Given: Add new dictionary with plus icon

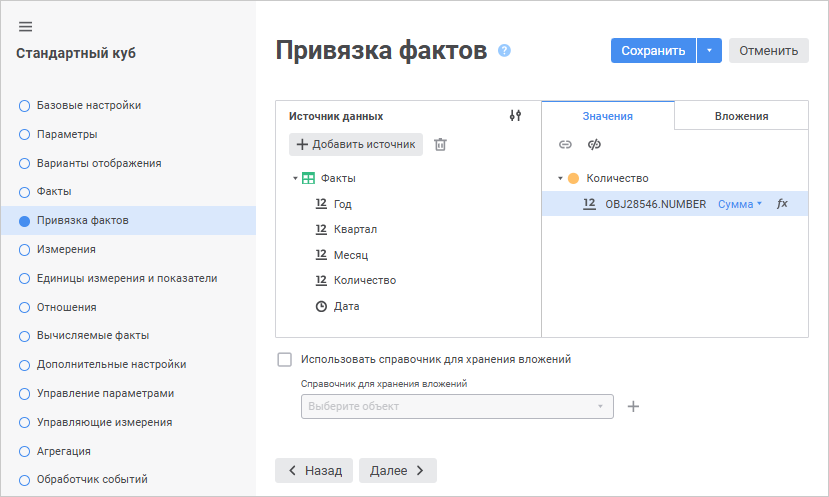Looking at the screenshot, I should click(633, 407).
